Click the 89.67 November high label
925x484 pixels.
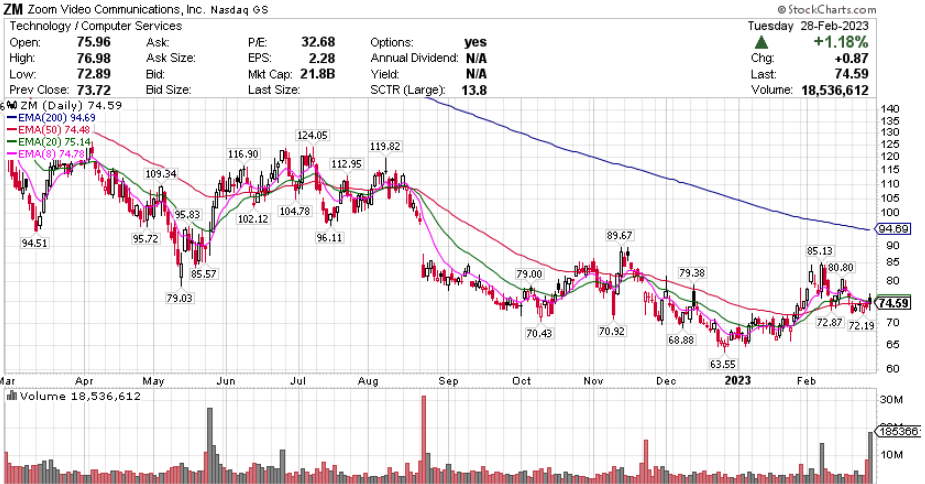click(x=619, y=236)
